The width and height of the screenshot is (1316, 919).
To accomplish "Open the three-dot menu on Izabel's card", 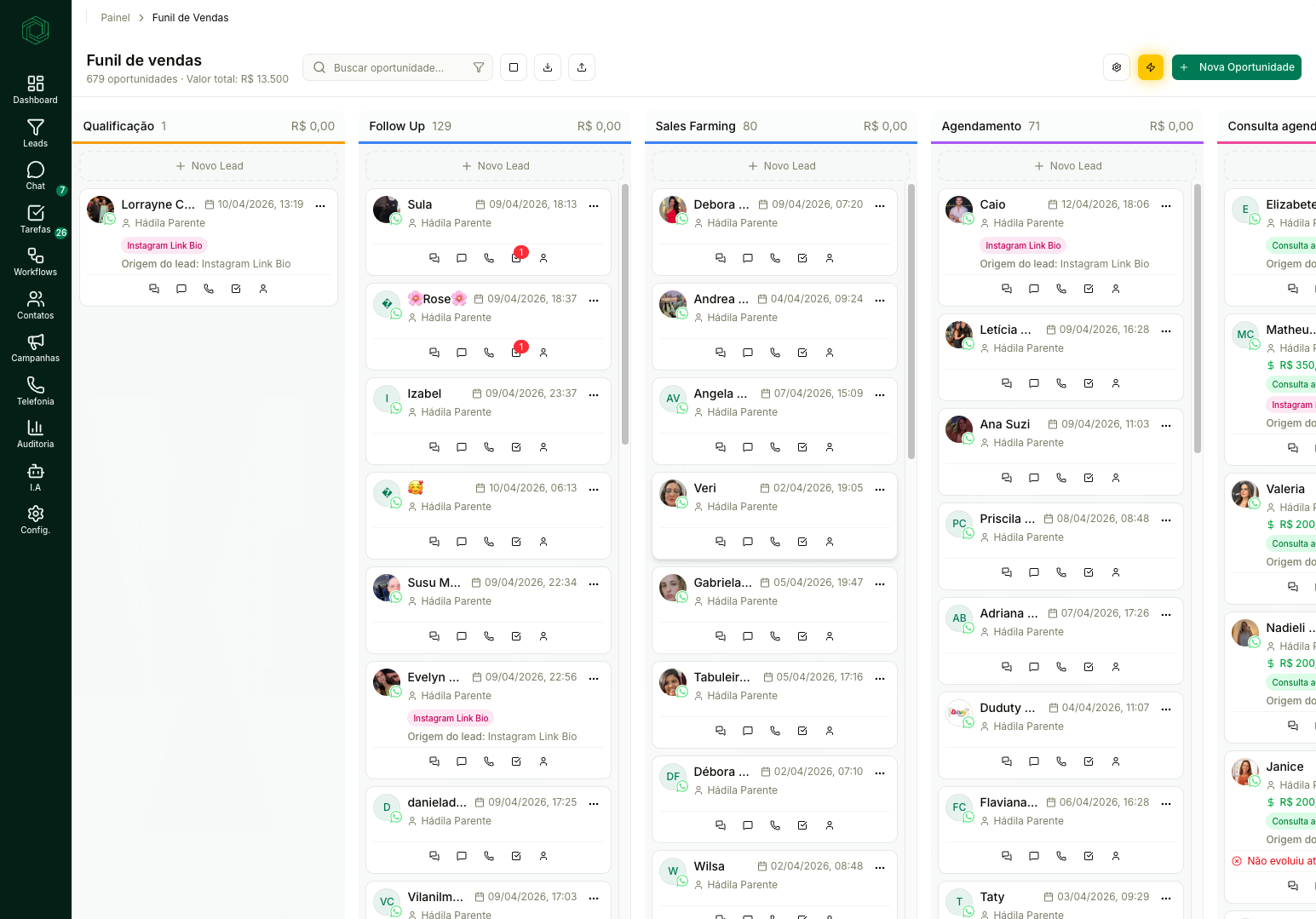I will tap(594, 394).
